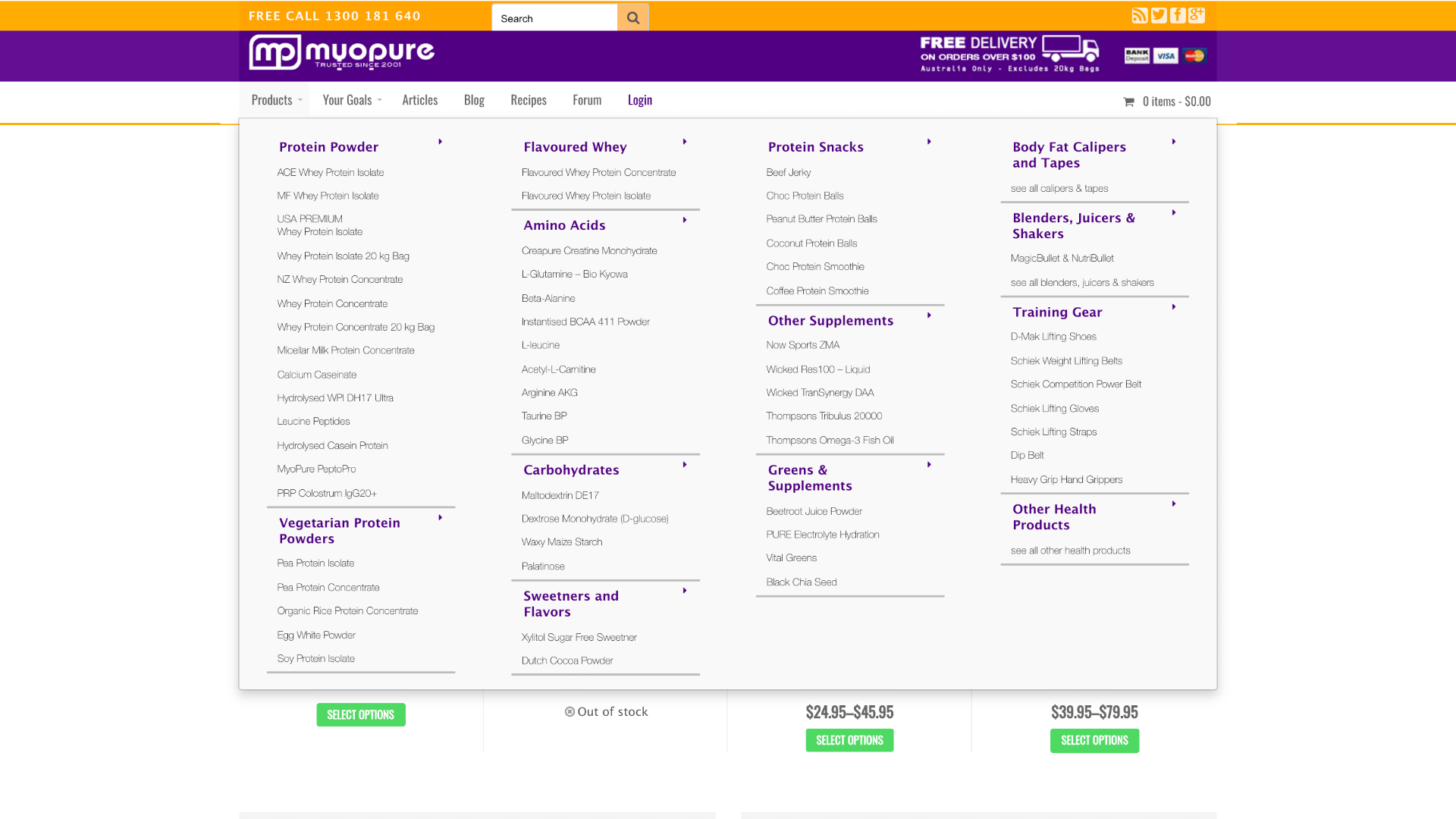The width and height of the screenshot is (1456, 819).
Task: Open the Carbohydrates category heading
Action: (571, 470)
